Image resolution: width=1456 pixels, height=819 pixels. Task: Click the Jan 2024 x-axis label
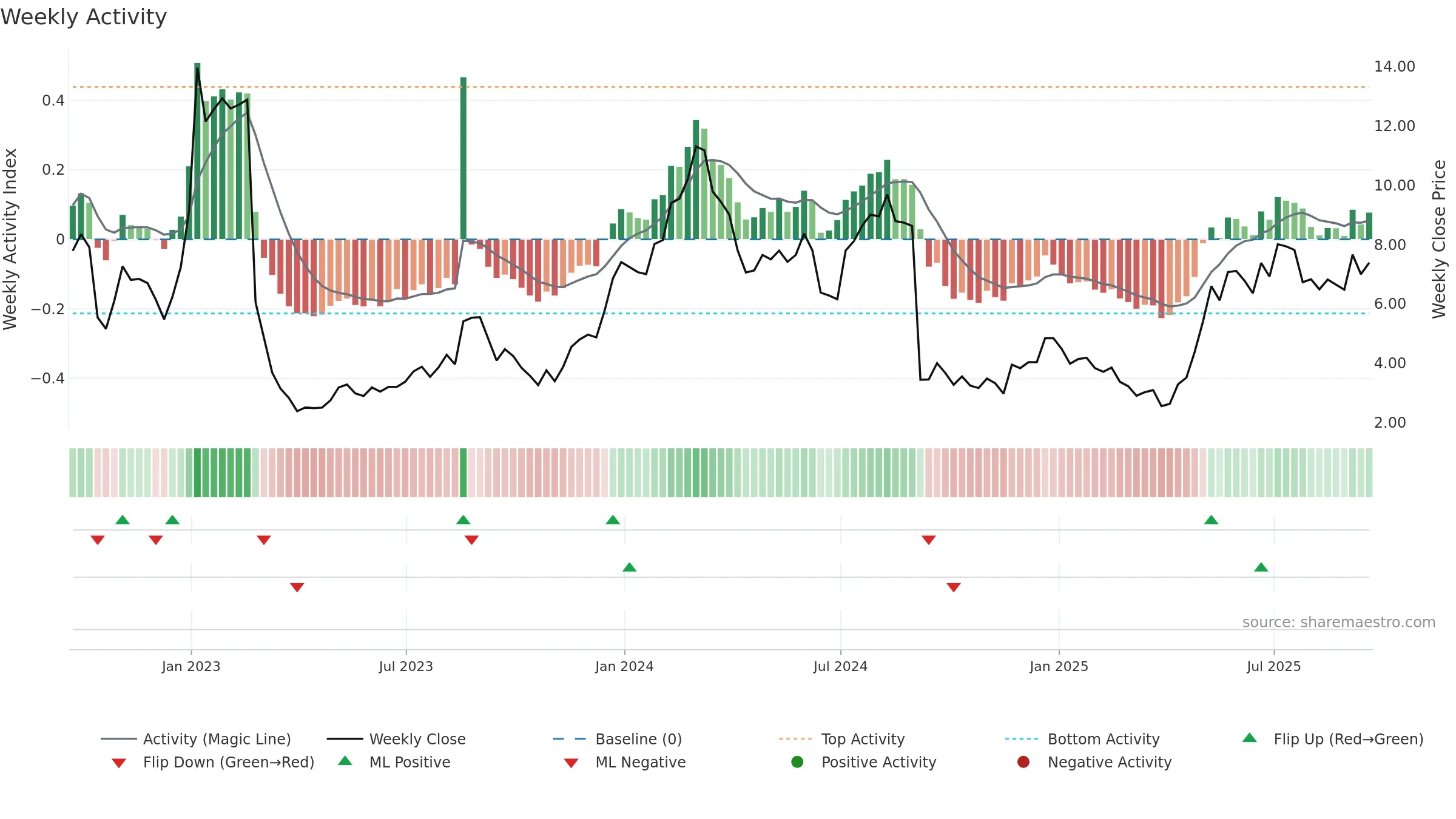624,666
